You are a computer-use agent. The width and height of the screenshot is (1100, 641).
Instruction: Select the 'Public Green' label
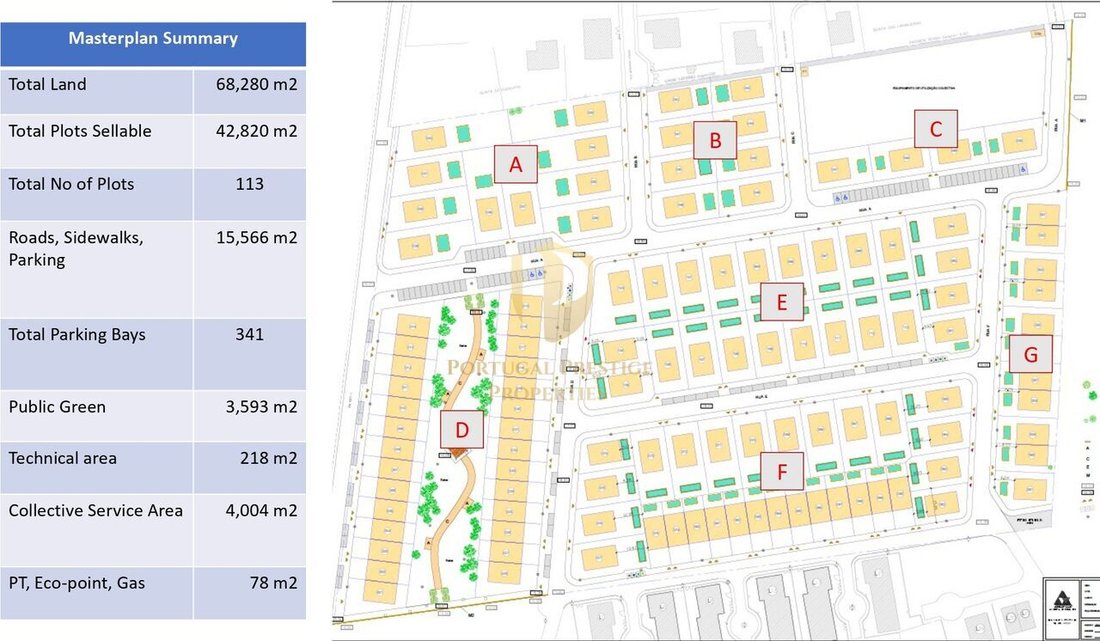[x=58, y=407]
